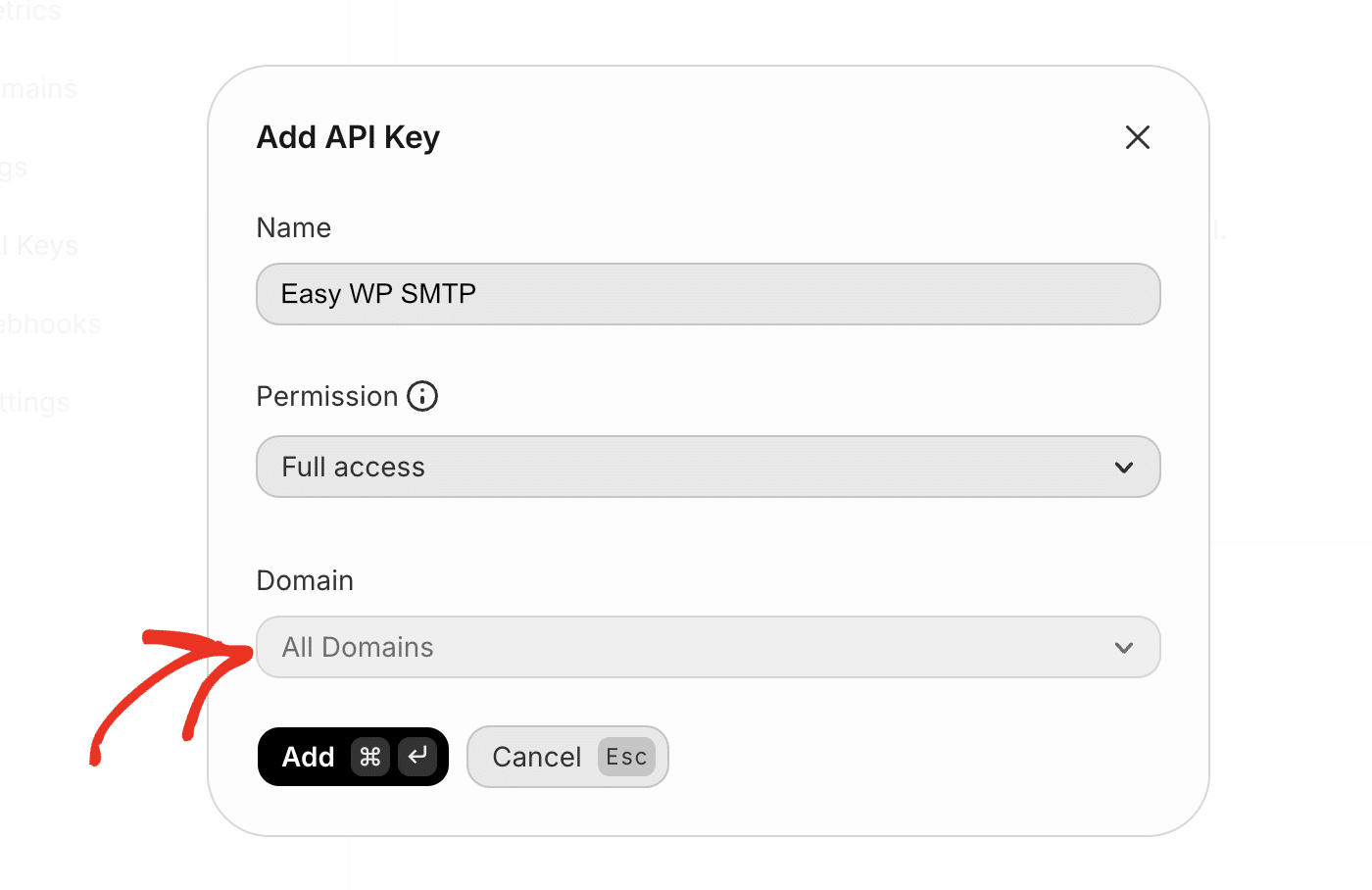Click the chevron on the Permission selector

coord(1124,468)
